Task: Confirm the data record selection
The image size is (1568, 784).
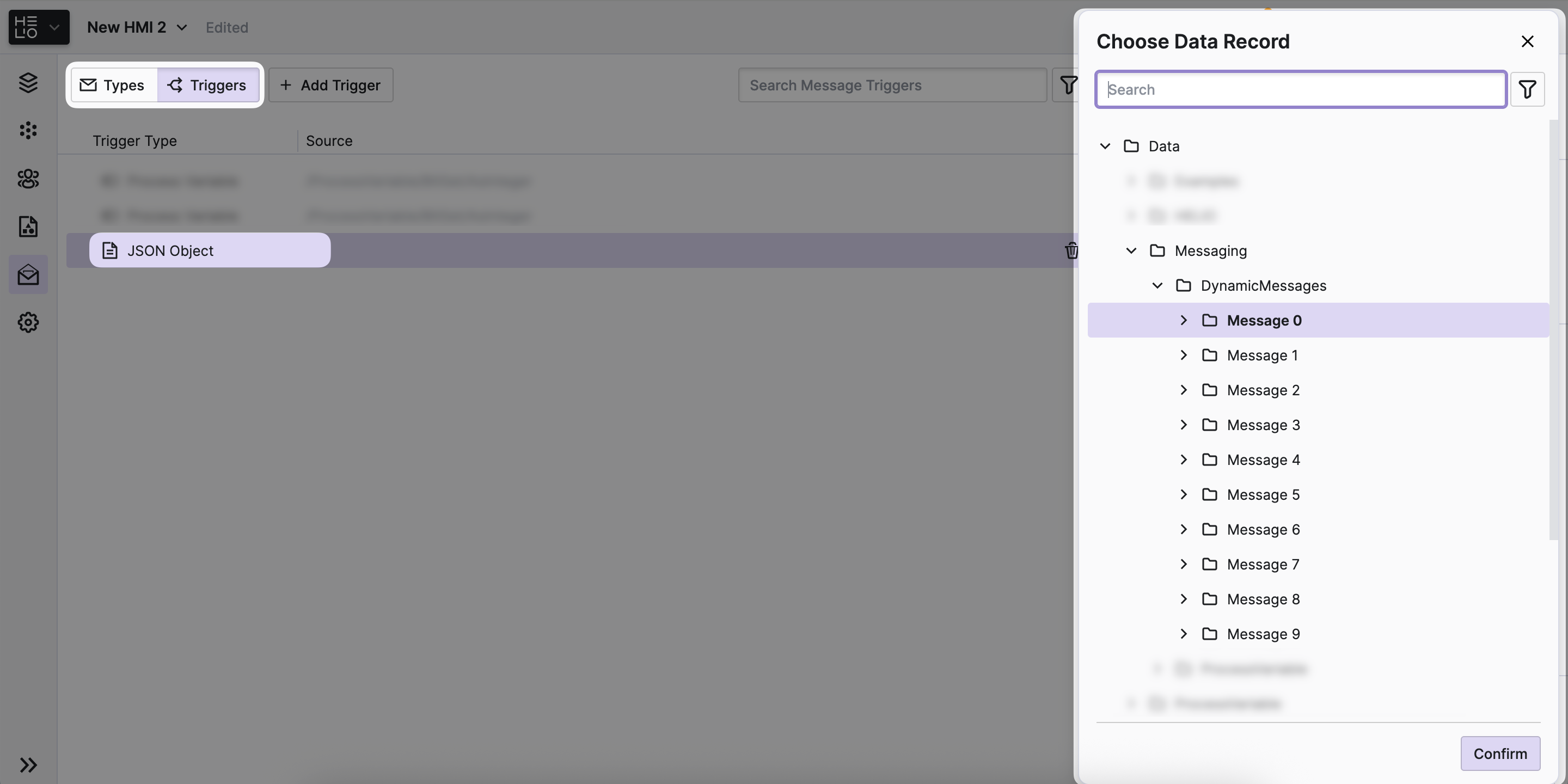Action: click(1500, 753)
